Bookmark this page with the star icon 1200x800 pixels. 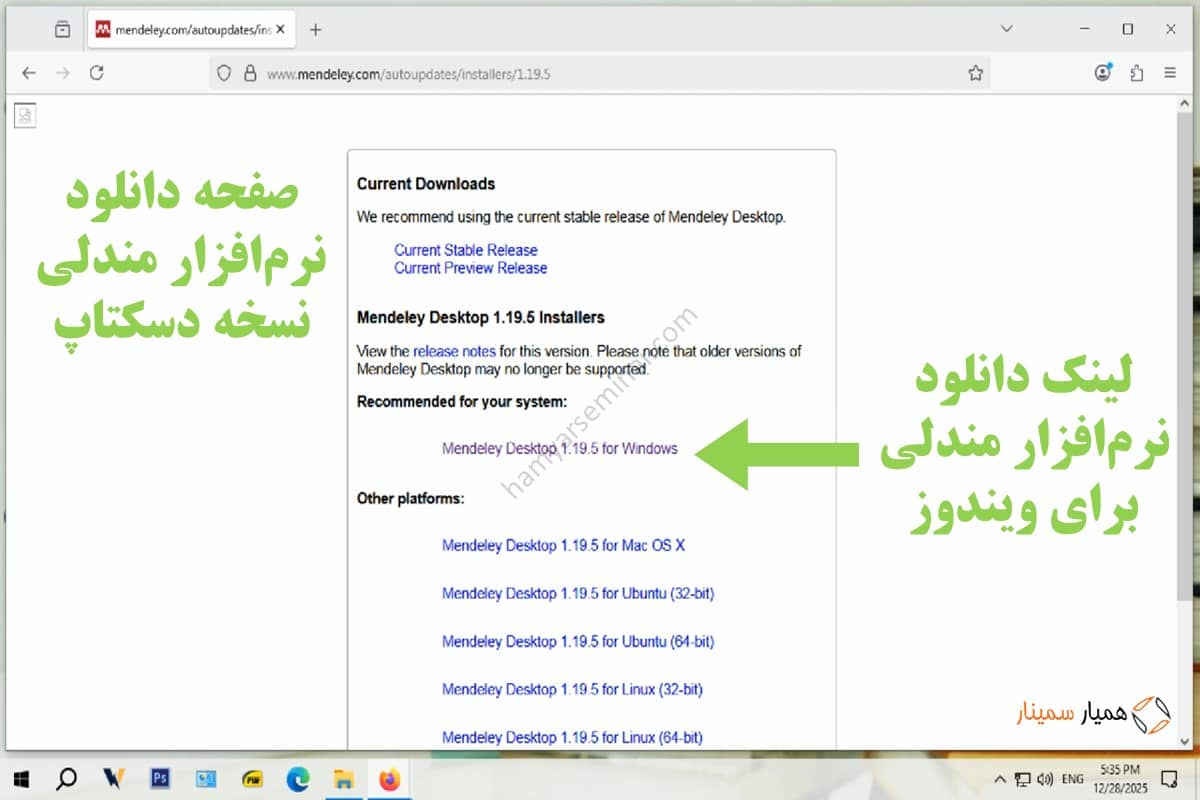[976, 73]
